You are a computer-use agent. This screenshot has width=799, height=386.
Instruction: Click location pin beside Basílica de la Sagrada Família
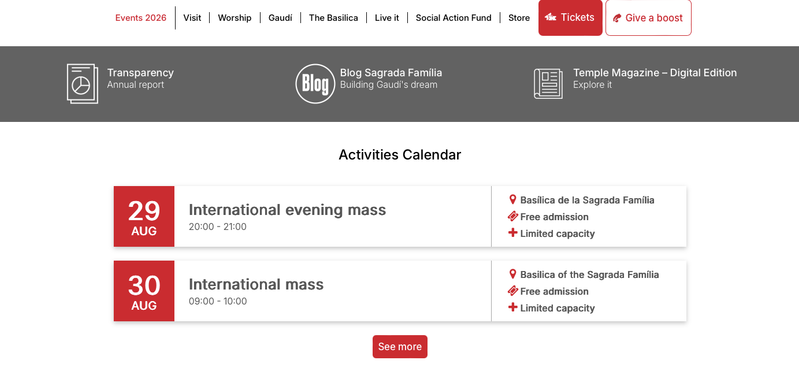coord(513,200)
